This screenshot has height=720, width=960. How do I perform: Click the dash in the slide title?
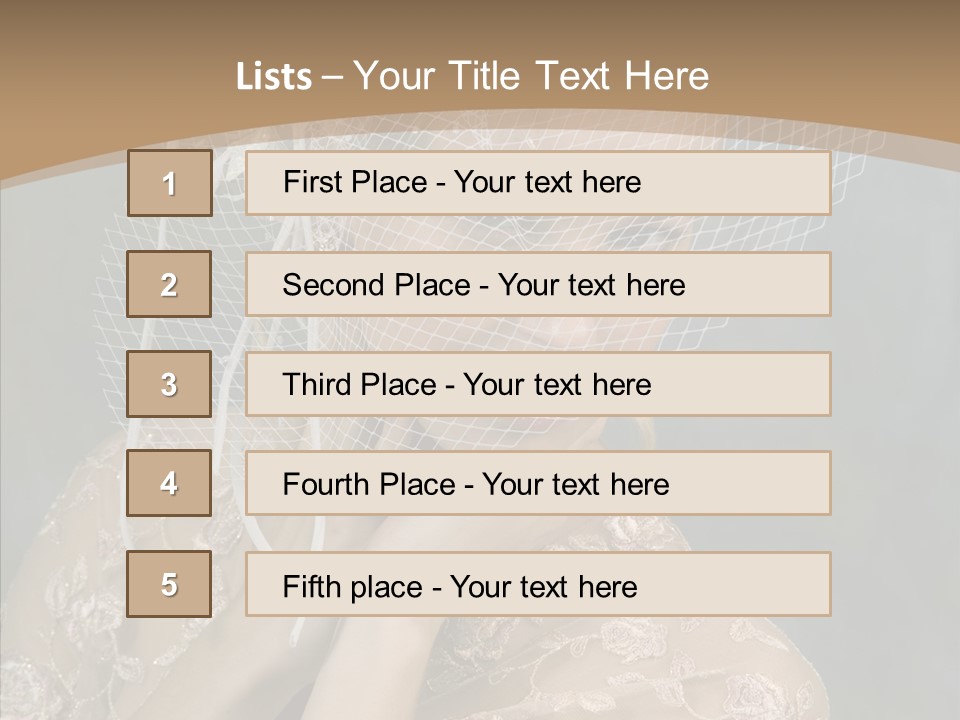click(332, 77)
